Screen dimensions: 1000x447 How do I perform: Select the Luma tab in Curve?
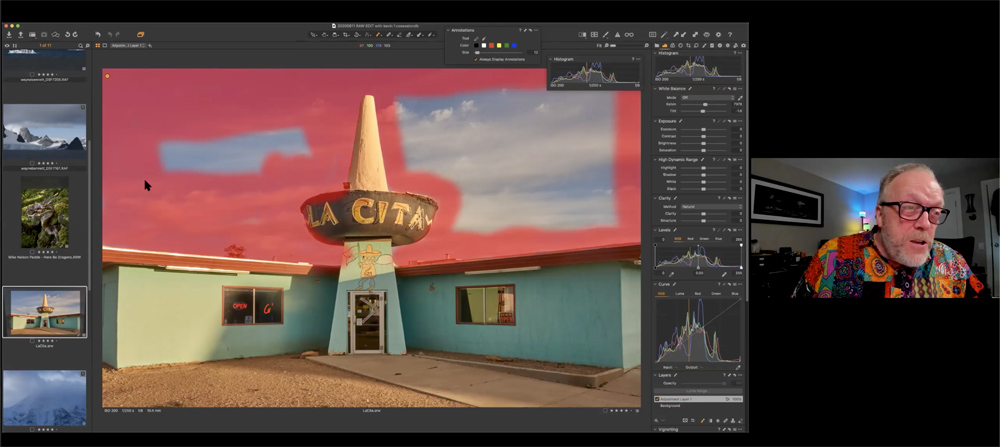pos(678,294)
